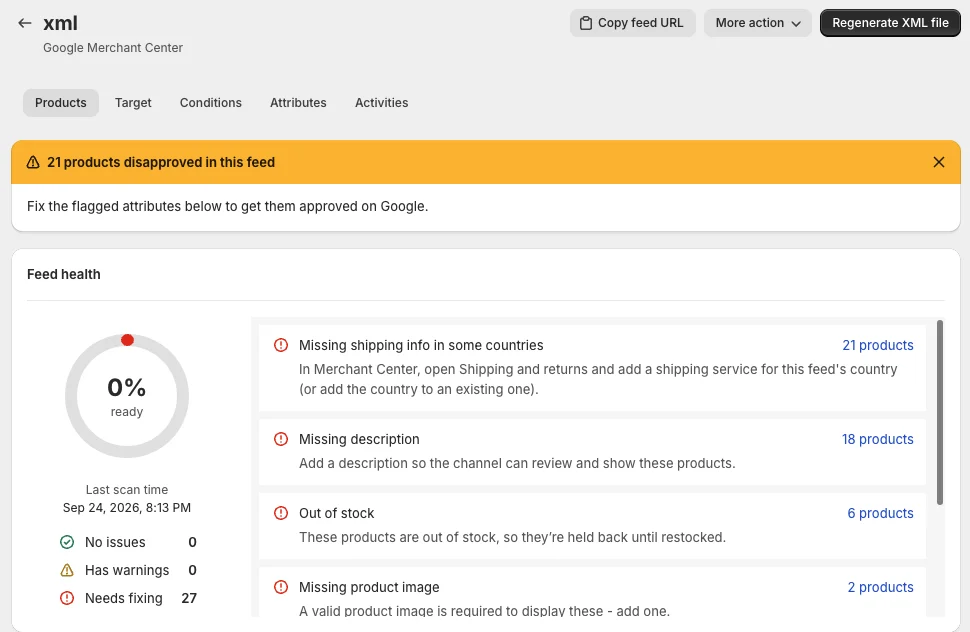
Task: Click the yellow warning icon beside Has warnings
Action: tap(67, 570)
